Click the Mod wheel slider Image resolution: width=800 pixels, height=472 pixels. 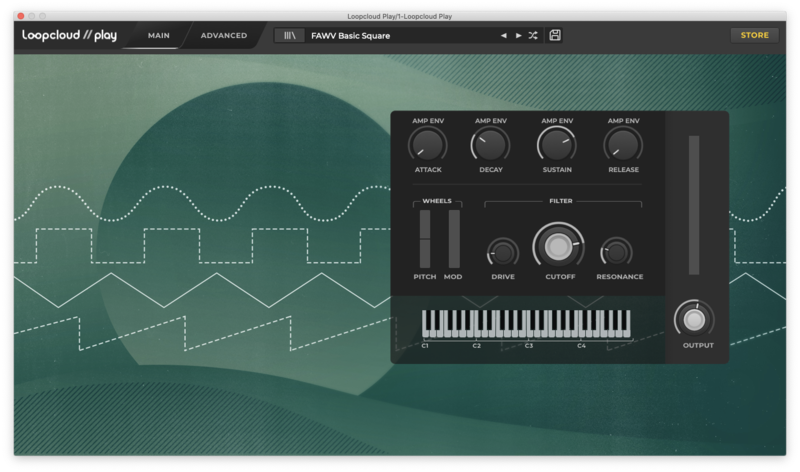tap(454, 239)
